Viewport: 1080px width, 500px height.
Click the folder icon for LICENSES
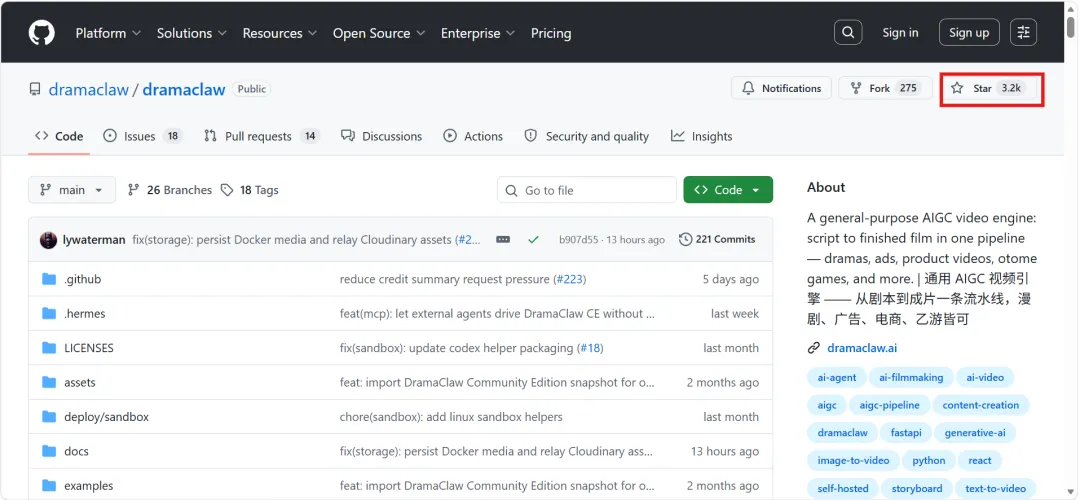49,348
